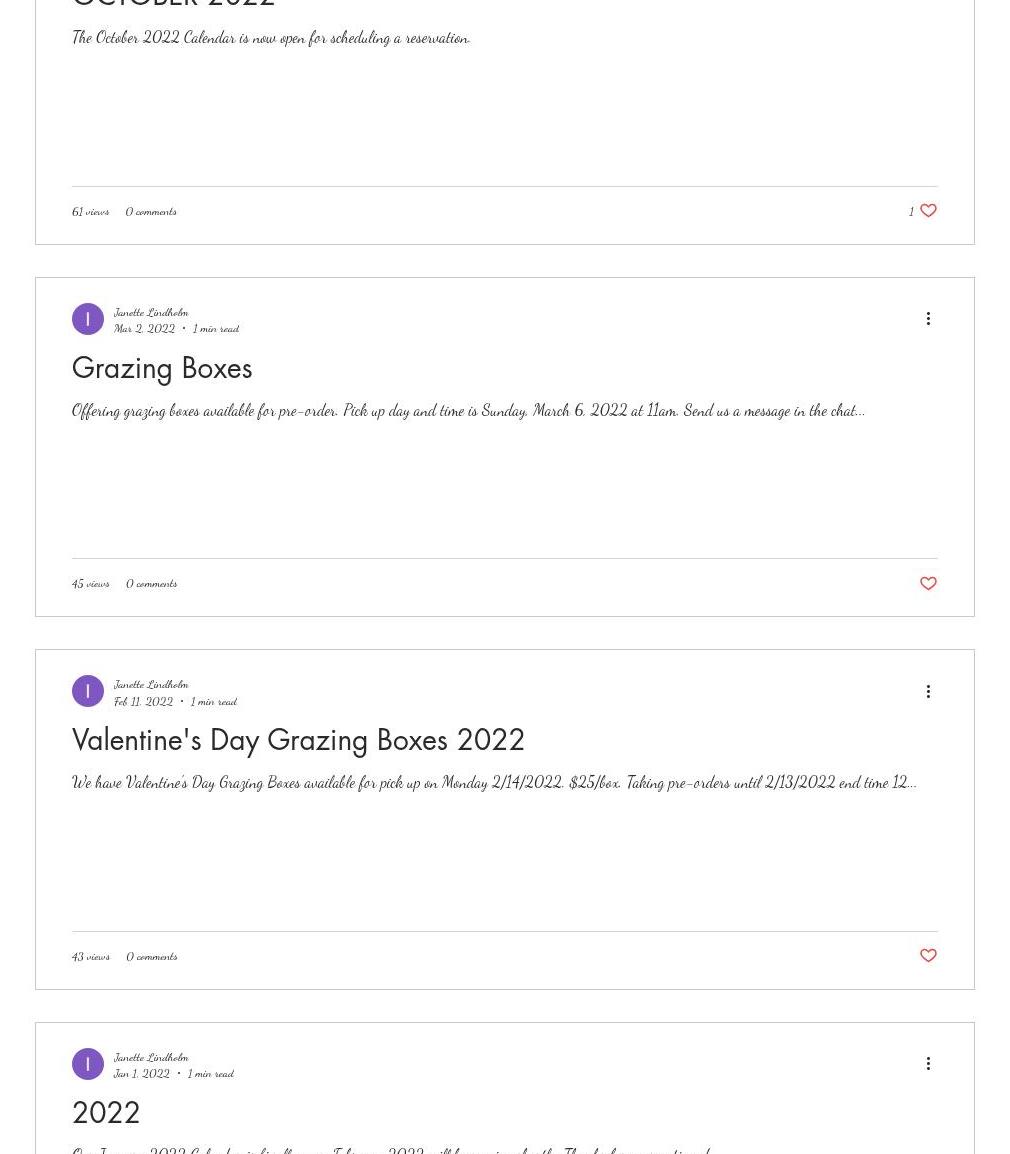Click the October 2022 calendar excerpt text
Screen dimensions: 1010x1154
click(271, 38)
